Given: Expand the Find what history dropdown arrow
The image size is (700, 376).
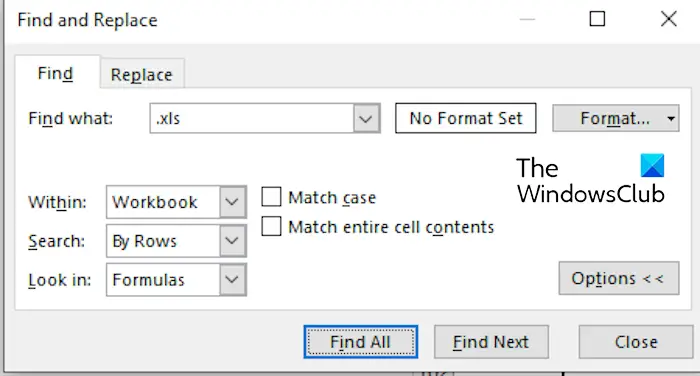Looking at the screenshot, I should [x=366, y=119].
